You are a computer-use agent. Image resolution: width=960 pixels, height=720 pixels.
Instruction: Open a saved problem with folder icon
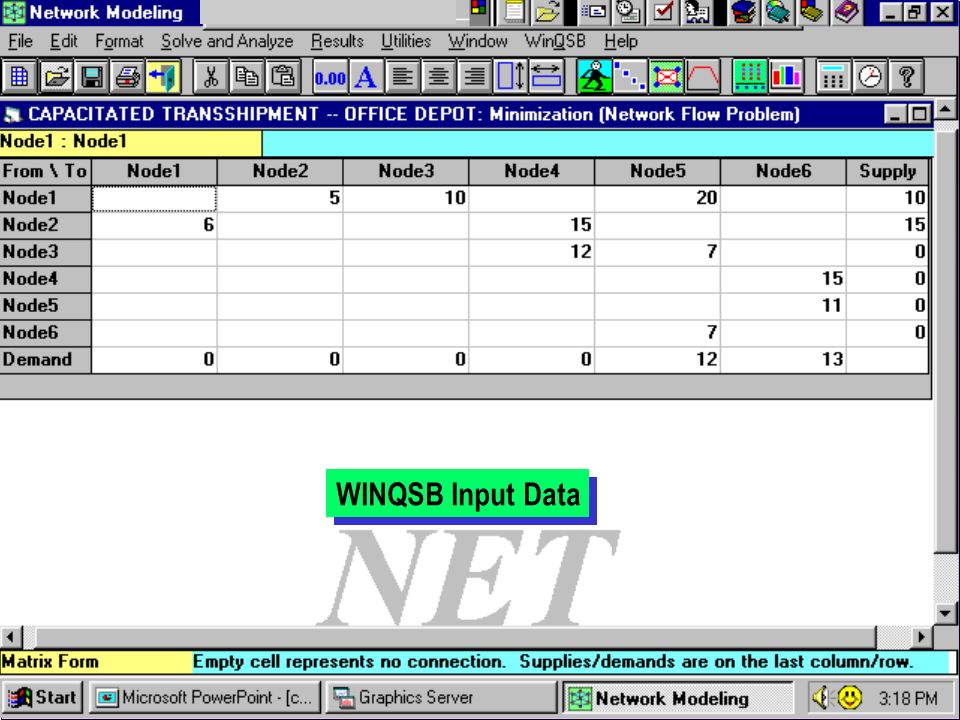(x=56, y=77)
